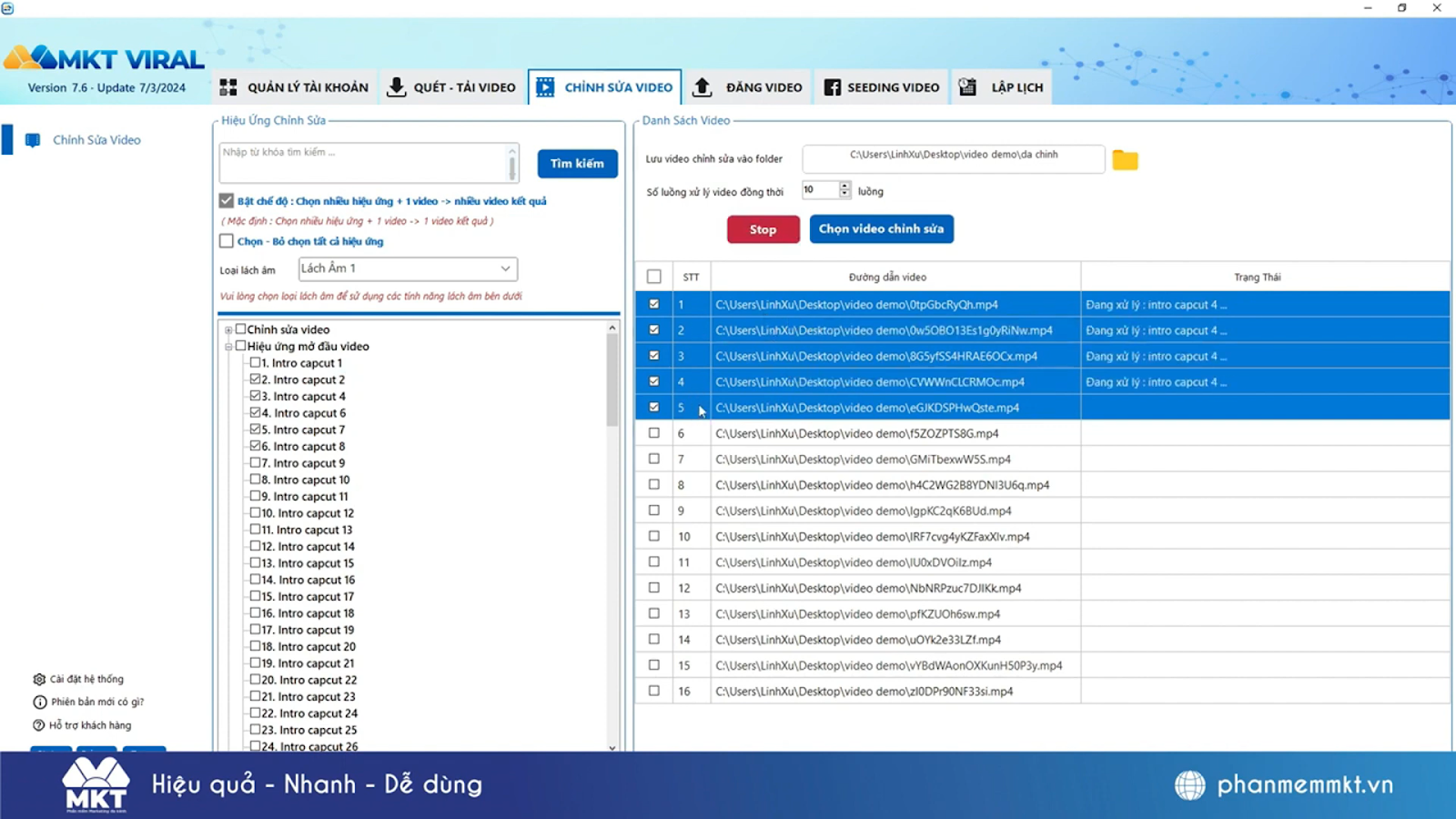Check 7. Intro capcut 9
This screenshot has width=1456, height=819.
[256, 462]
